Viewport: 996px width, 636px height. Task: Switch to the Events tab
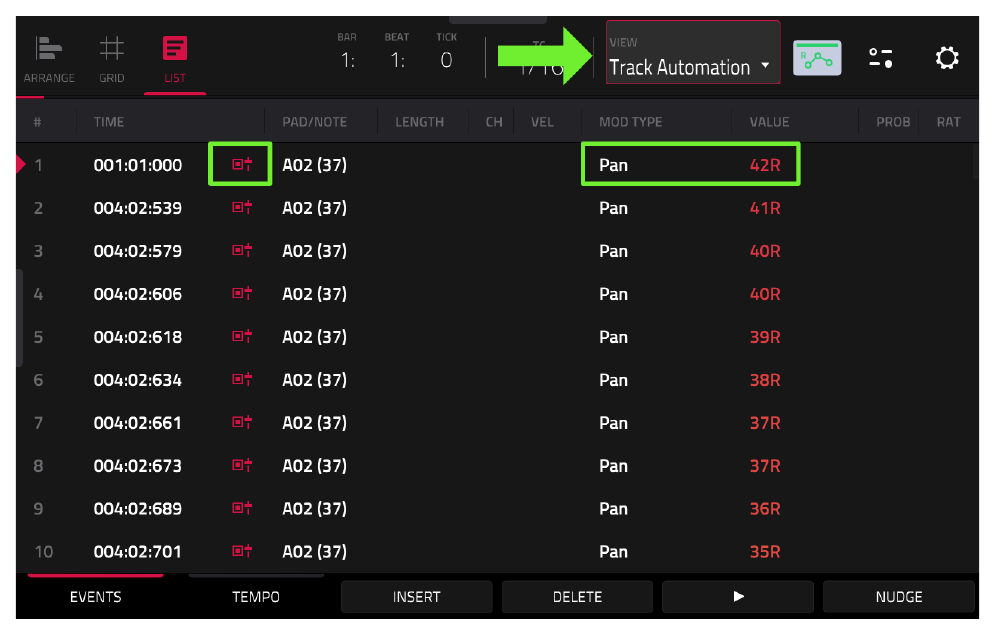(x=95, y=597)
